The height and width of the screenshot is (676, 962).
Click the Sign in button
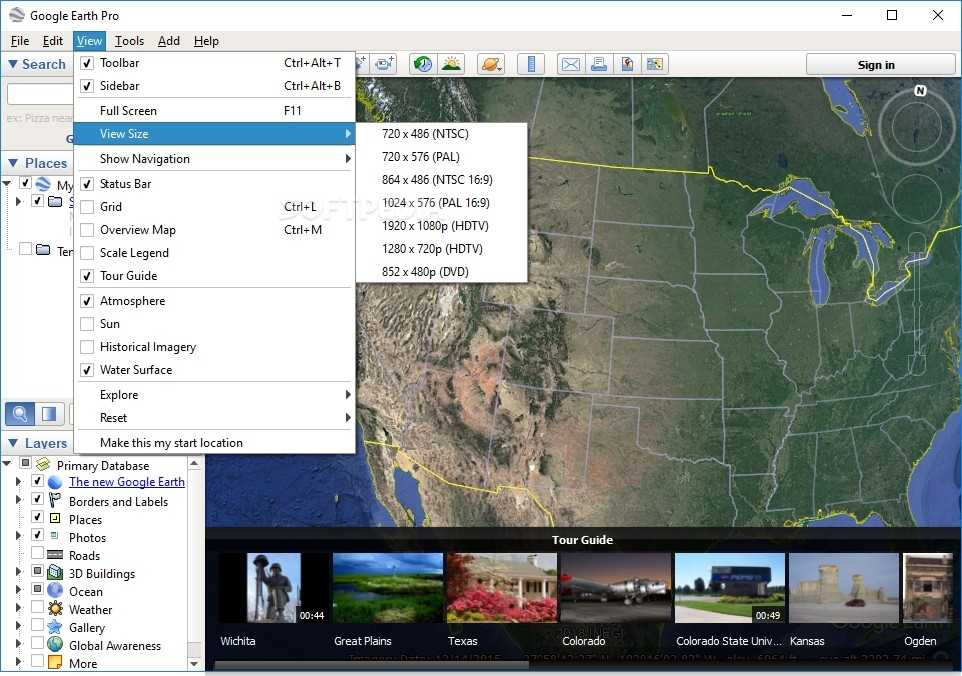click(880, 65)
